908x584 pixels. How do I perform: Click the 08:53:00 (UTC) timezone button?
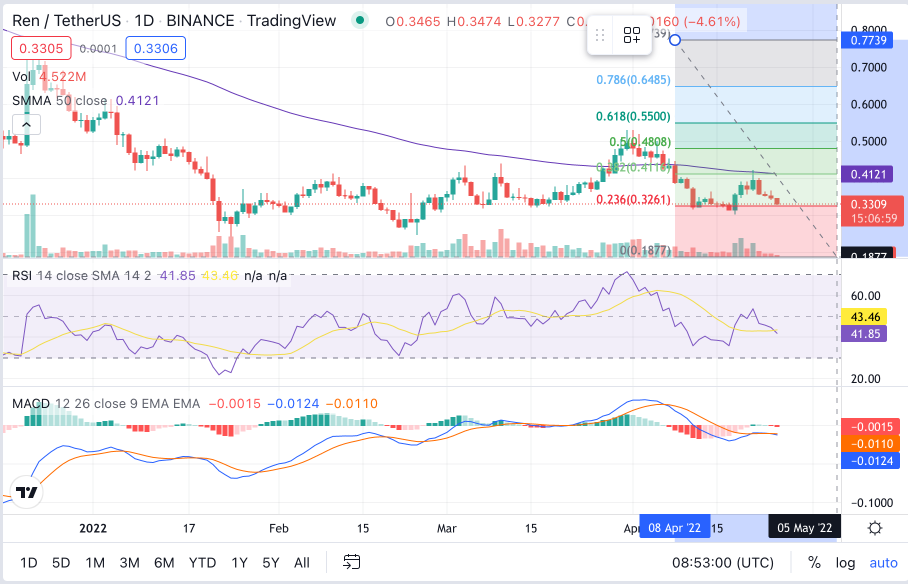tap(723, 563)
